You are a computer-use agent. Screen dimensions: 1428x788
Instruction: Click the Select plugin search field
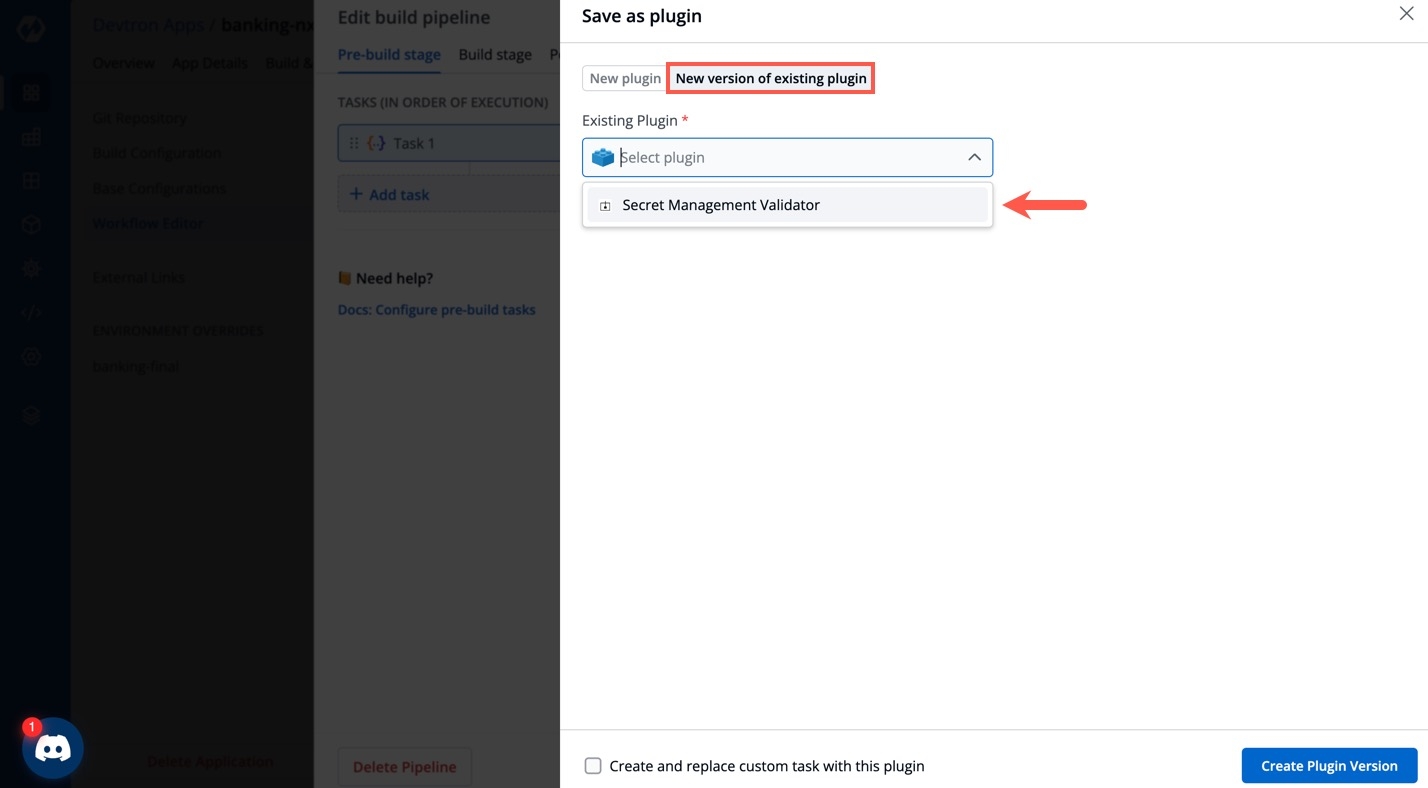[780, 158]
